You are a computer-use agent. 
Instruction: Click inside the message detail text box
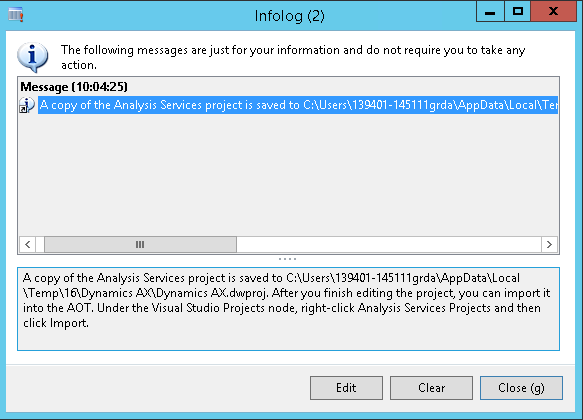pyautogui.click(x=288, y=308)
